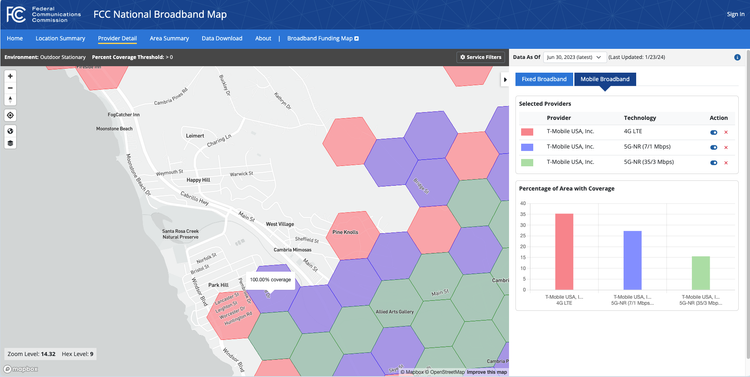Click the Happy Hill map label

(198, 180)
